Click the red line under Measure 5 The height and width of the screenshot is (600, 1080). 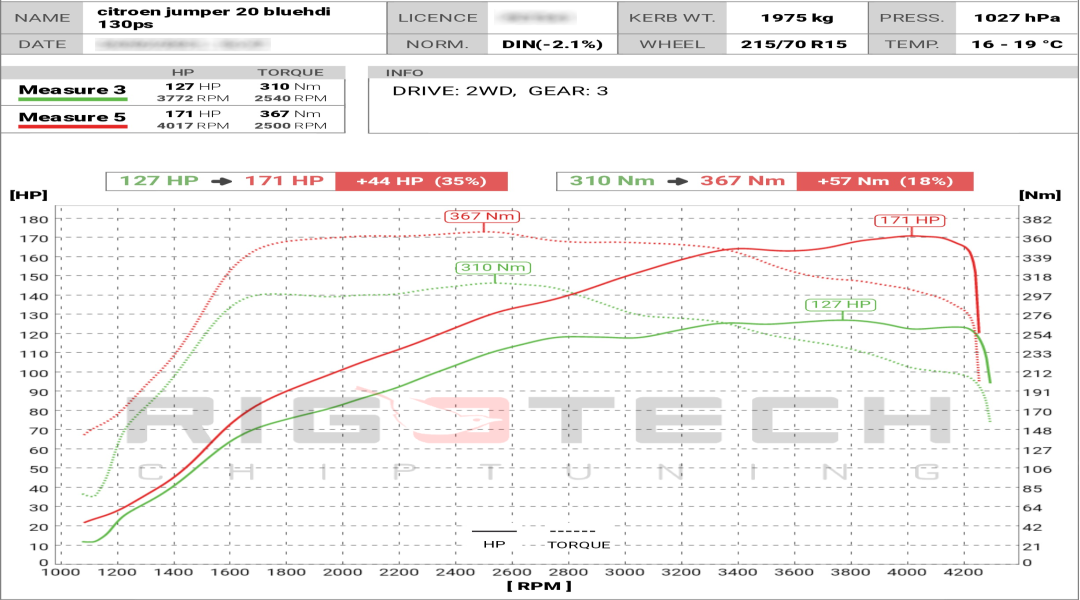pos(72,127)
